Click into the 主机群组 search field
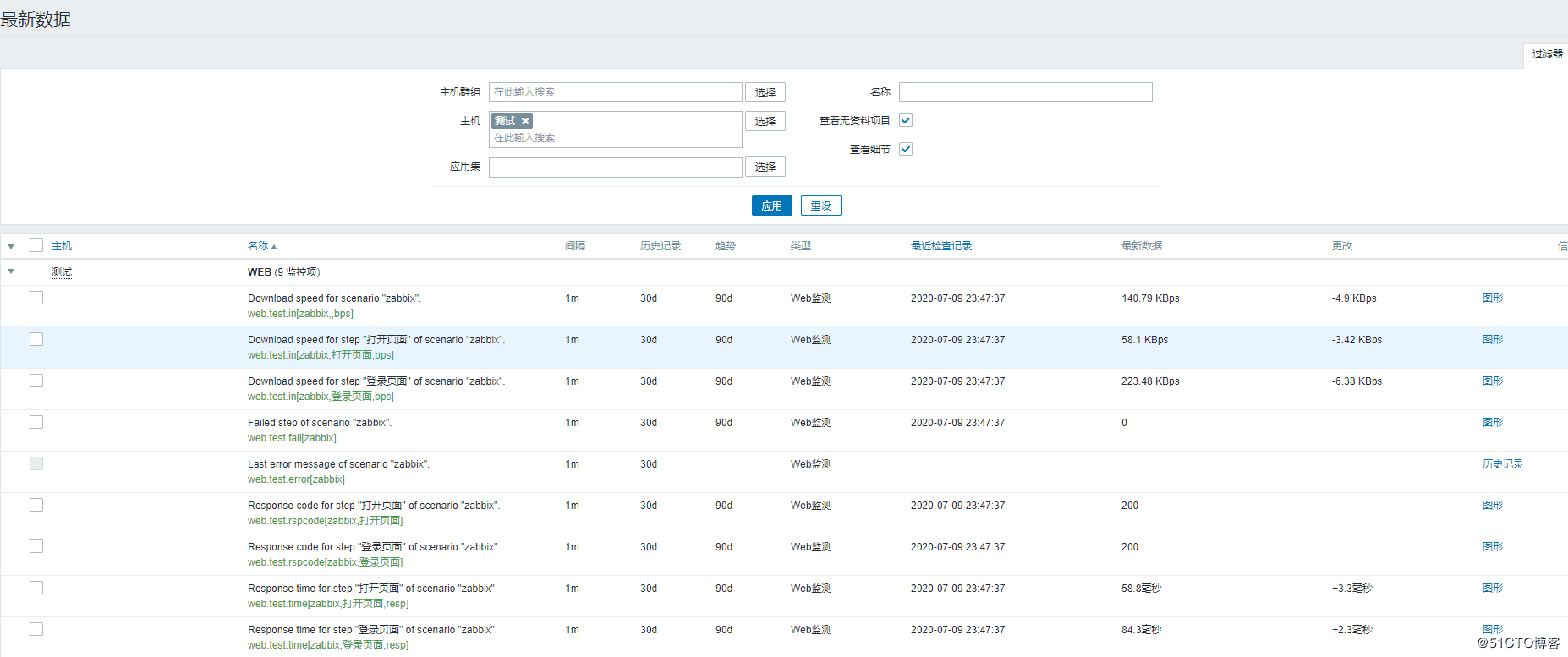Image resolution: width=1568 pixels, height=657 pixels. [x=615, y=92]
